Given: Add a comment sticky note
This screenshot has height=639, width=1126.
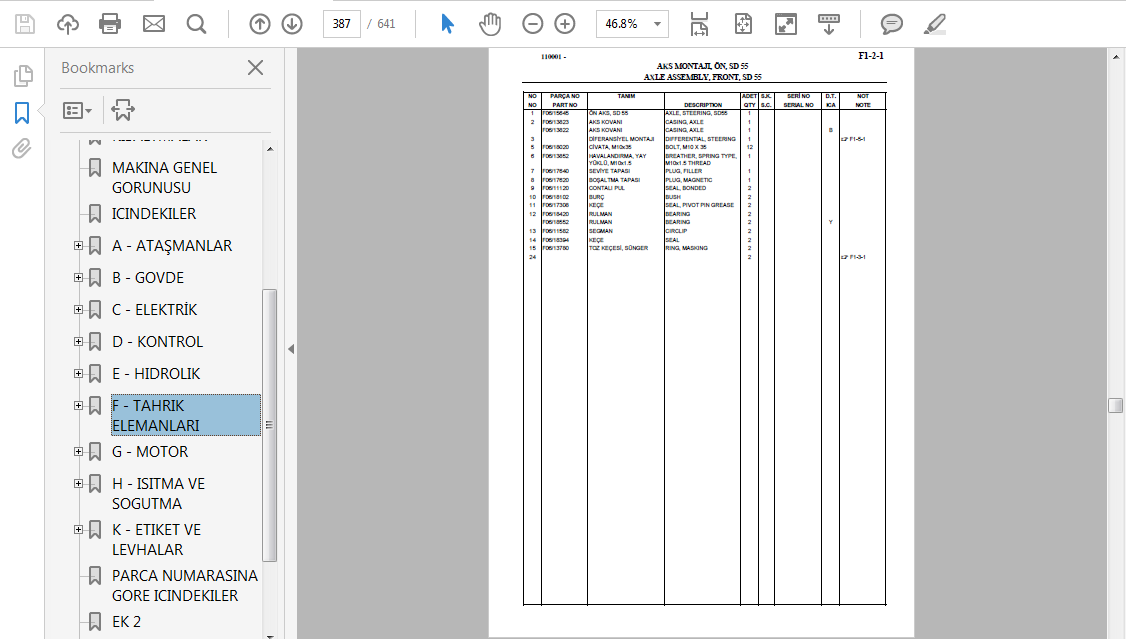Looking at the screenshot, I should coord(891,24).
